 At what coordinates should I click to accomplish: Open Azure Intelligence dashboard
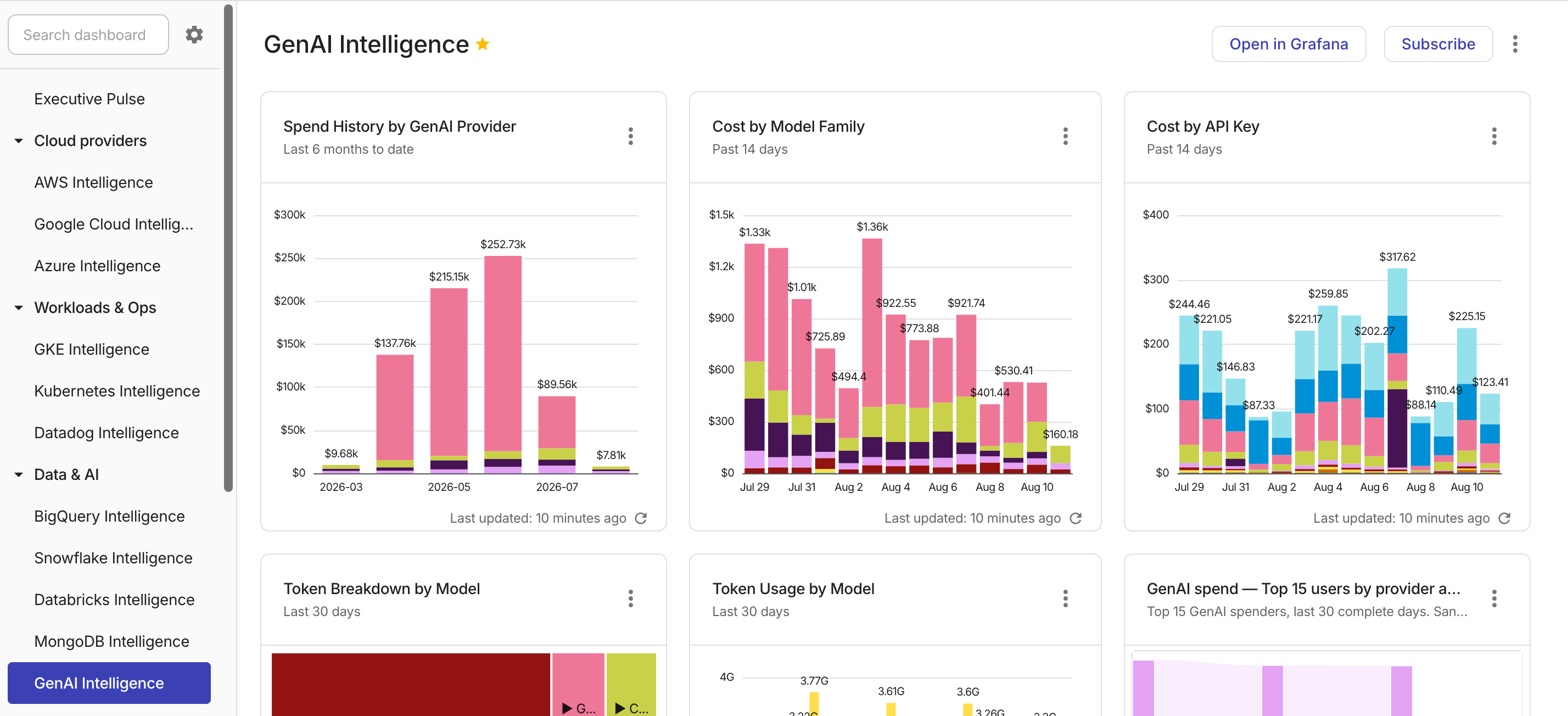[97, 266]
